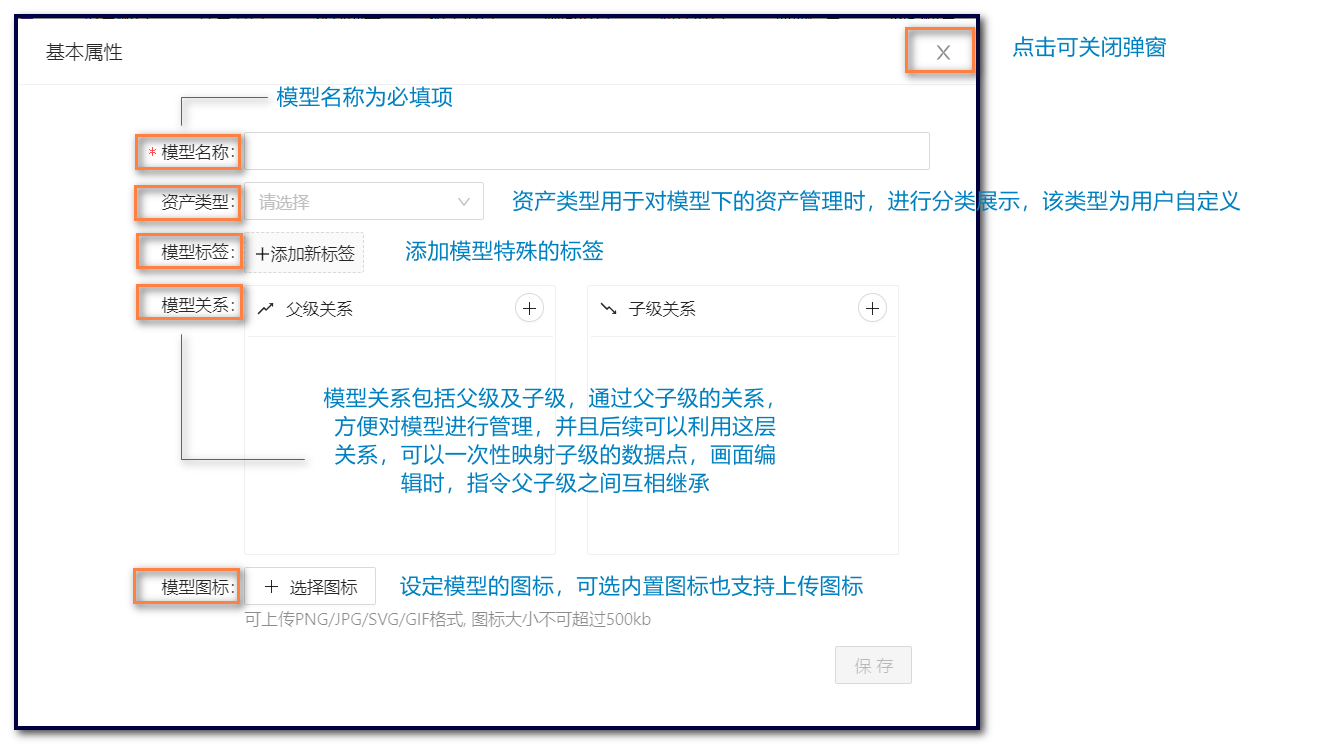Viewport: 1329px width, 744px height.
Task: Click the upward arrow icon in 父级关系 header
Action: (x=264, y=309)
